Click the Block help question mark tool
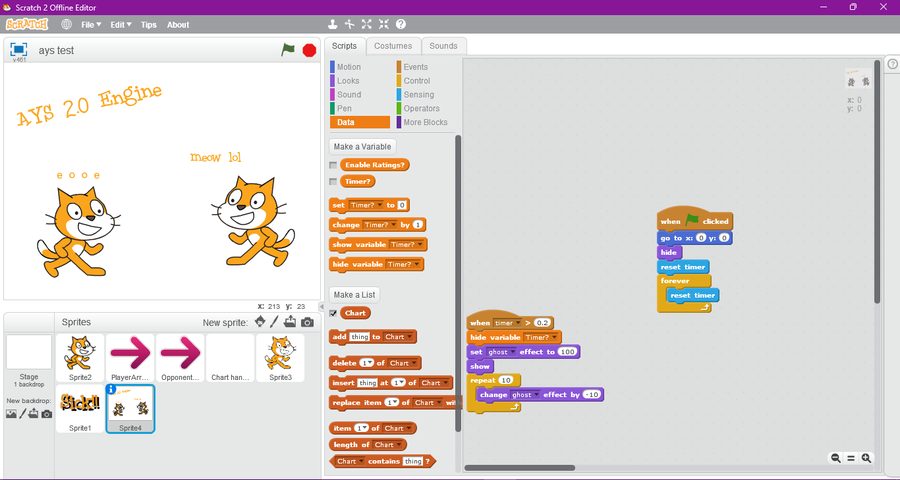The height and width of the screenshot is (480, 900). click(x=401, y=24)
